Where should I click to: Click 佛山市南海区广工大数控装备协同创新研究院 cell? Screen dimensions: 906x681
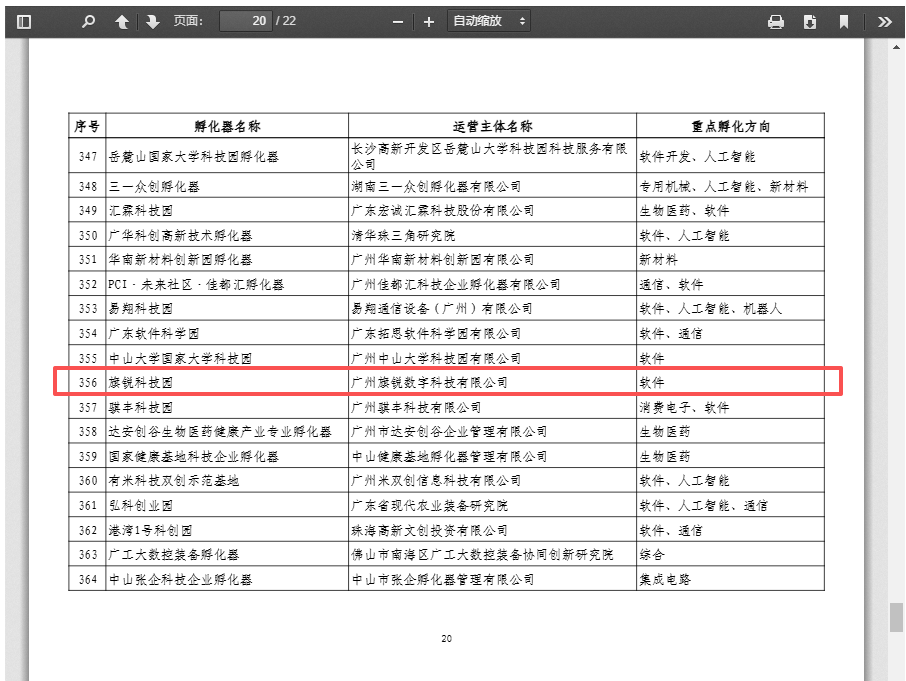pos(492,555)
